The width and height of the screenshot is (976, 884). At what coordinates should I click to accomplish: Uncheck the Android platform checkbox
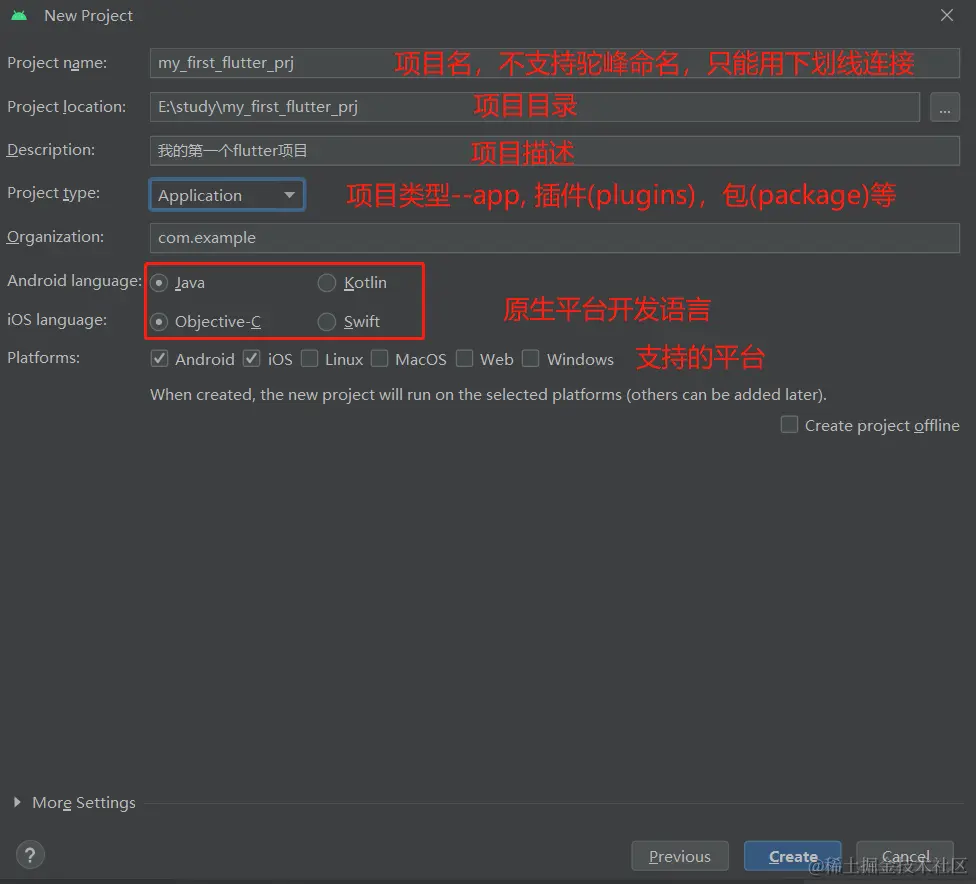(x=159, y=359)
